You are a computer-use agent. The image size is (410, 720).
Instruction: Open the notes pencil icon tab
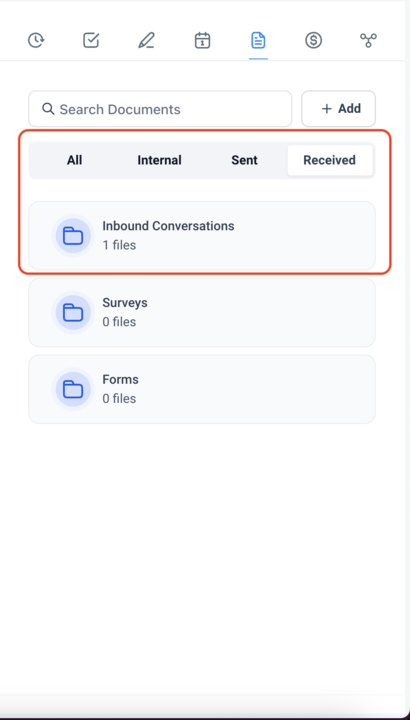click(146, 40)
